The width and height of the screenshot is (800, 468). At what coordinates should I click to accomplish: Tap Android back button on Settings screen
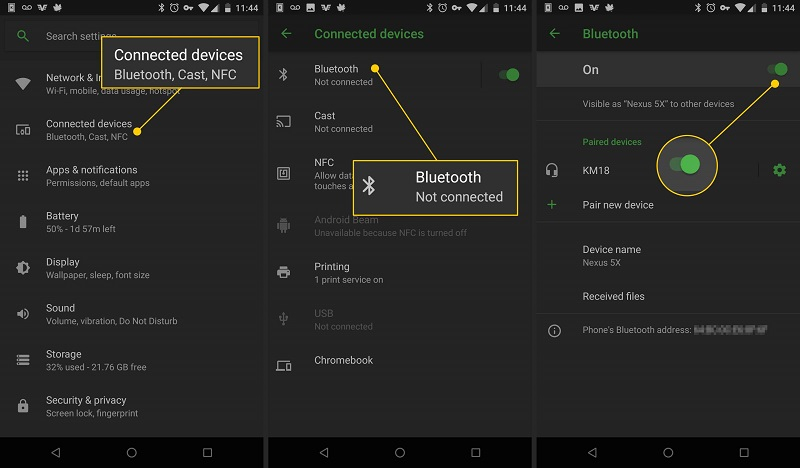pos(56,453)
